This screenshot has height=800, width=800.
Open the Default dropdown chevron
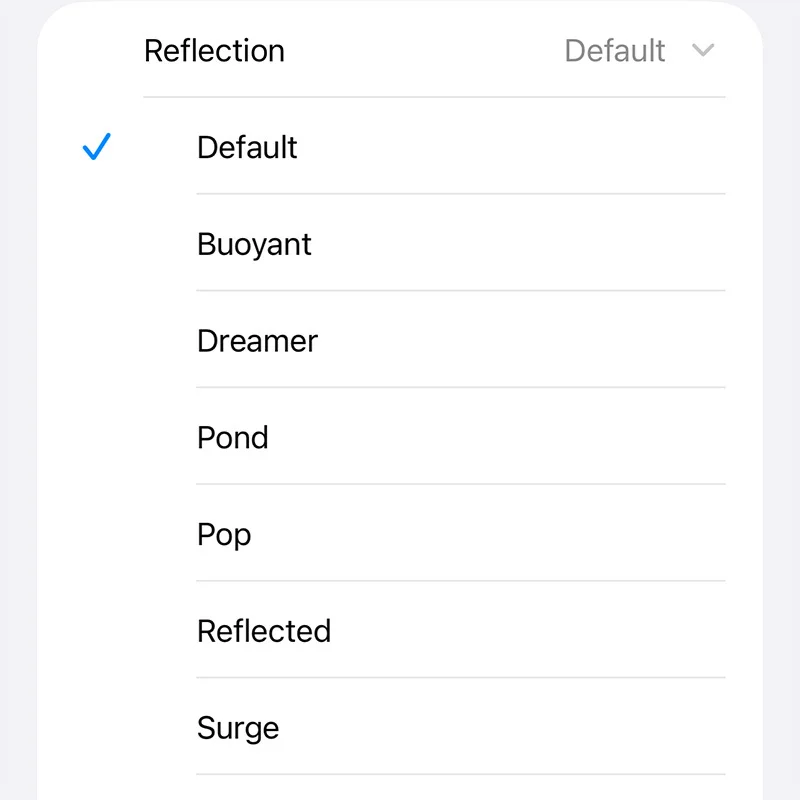point(703,50)
